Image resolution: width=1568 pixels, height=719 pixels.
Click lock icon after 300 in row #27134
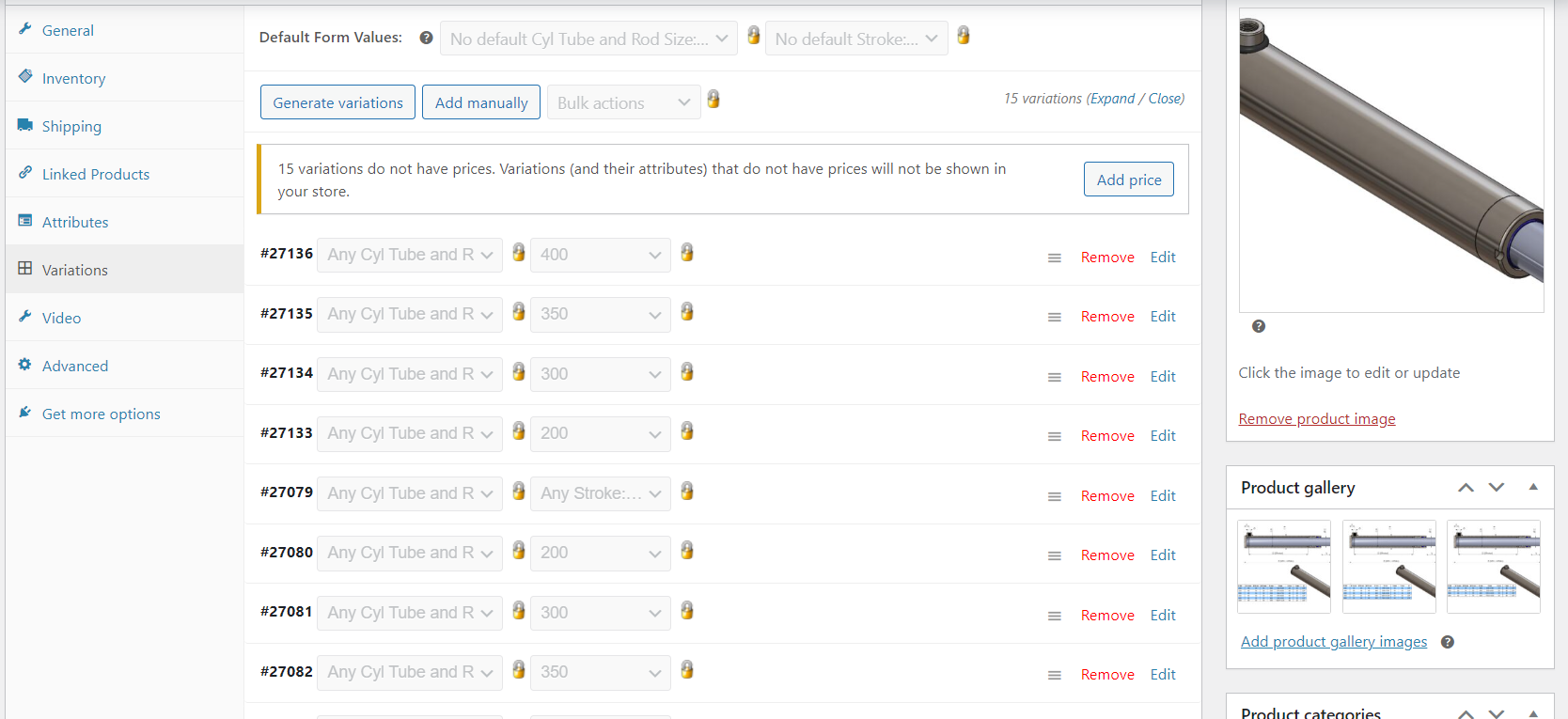point(687,371)
